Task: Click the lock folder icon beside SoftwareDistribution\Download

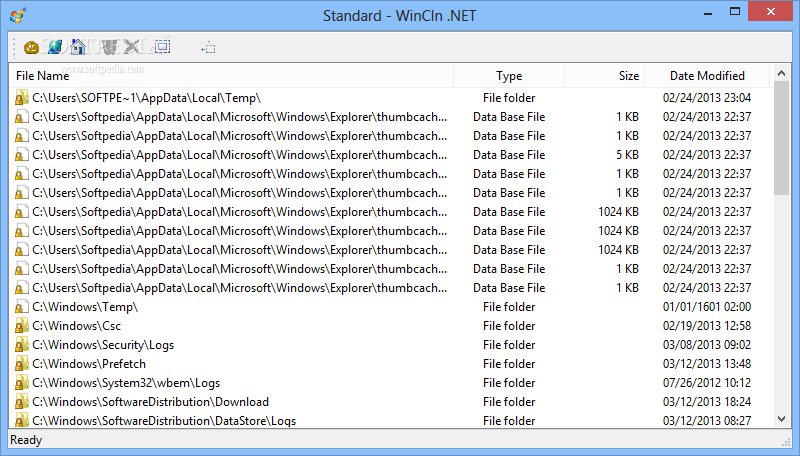Action: (21, 401)
